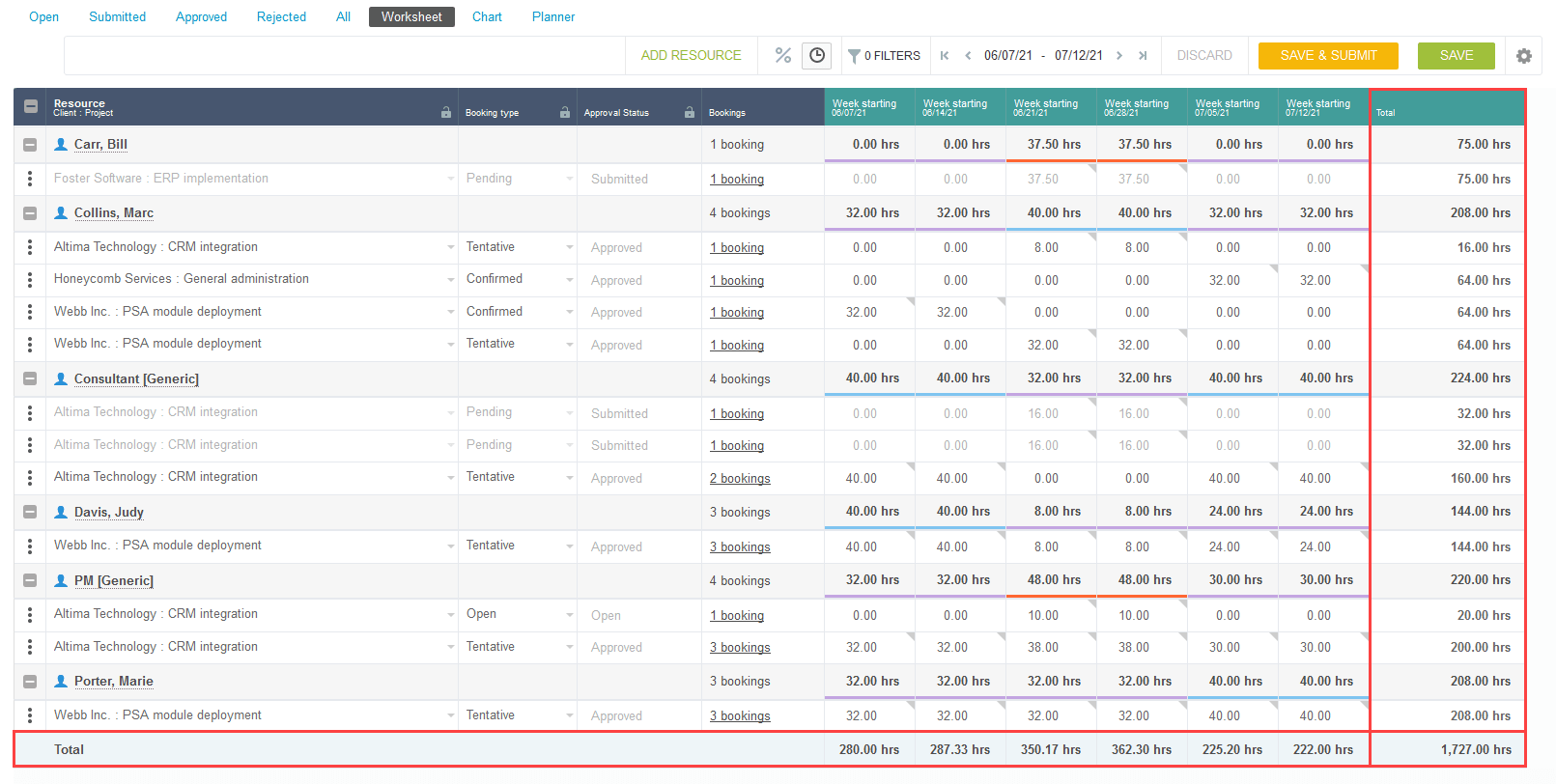
Task: Open booking type dropdown for Davis Tentative row
Action: pos(570,546)
